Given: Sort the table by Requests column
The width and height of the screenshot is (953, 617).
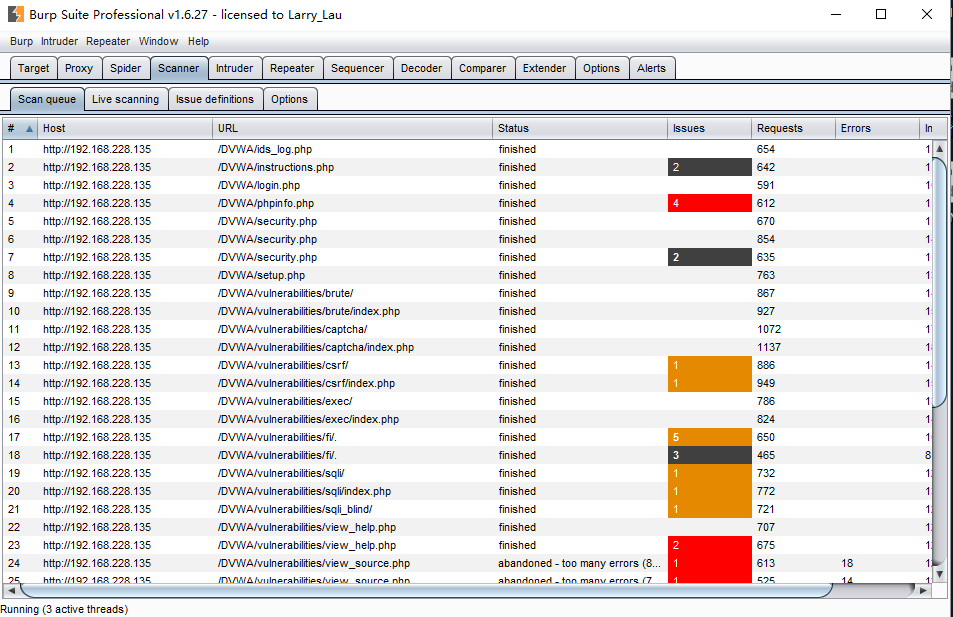Looking at the screenshot, I should 793,128.
